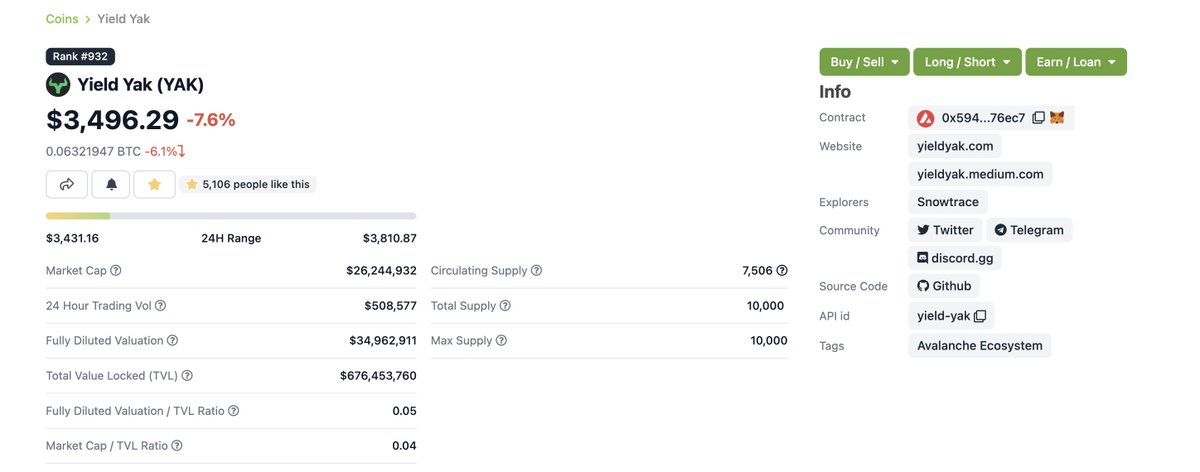Click the $676,453,760 TVL value
Viewport: 1200px width, 472px height.
click(378, 376)
